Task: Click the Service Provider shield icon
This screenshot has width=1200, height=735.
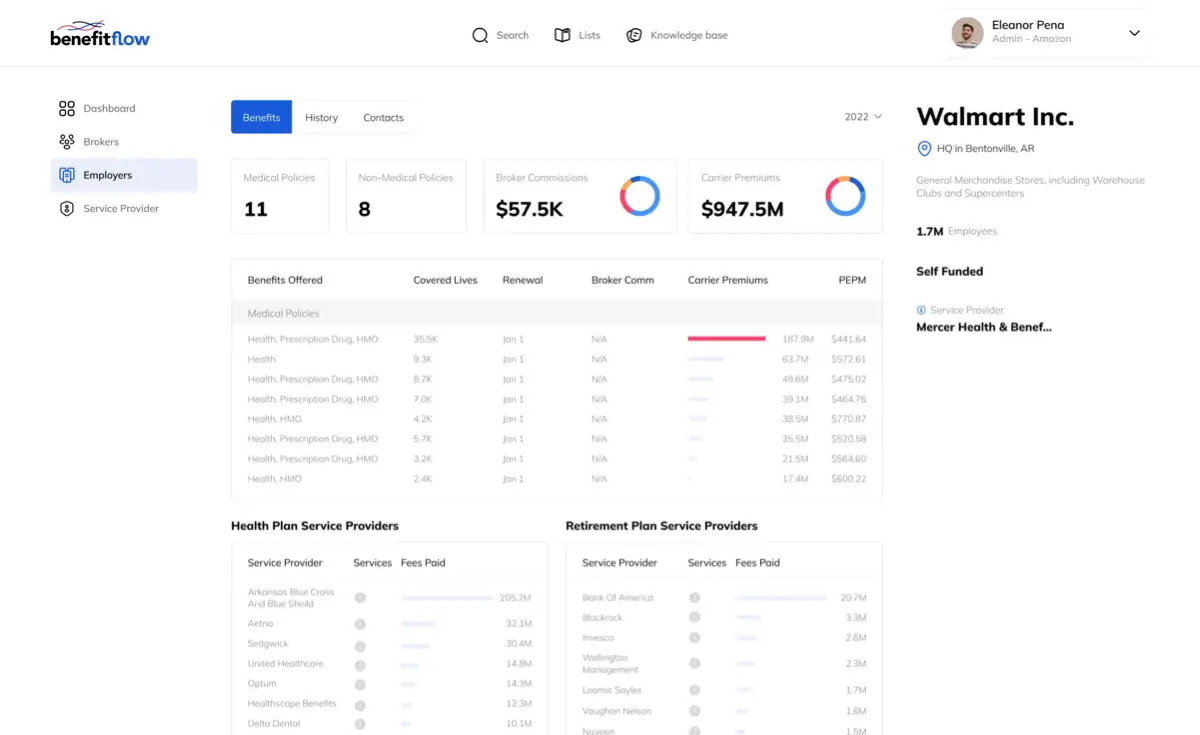Action: tap(67, 208)
